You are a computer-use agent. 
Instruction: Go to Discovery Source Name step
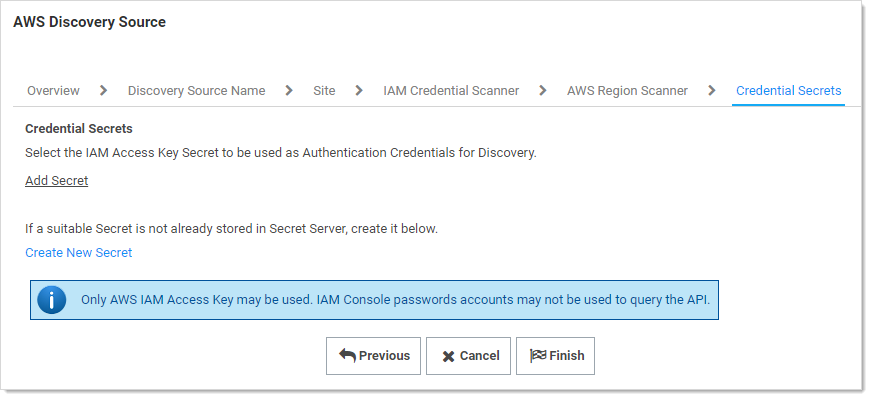[x=196, y=90]
